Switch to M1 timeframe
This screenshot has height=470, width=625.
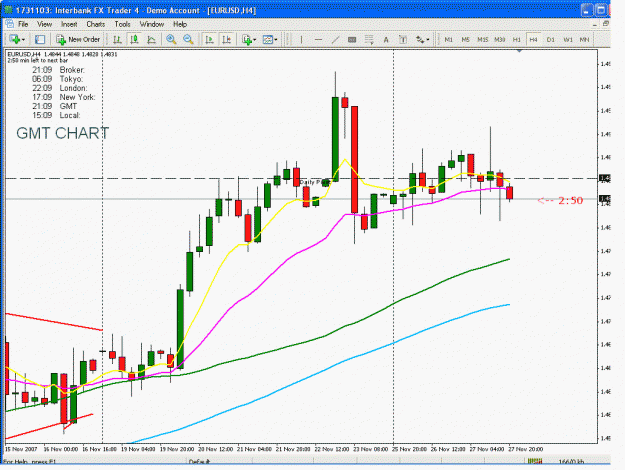(448, 39)
